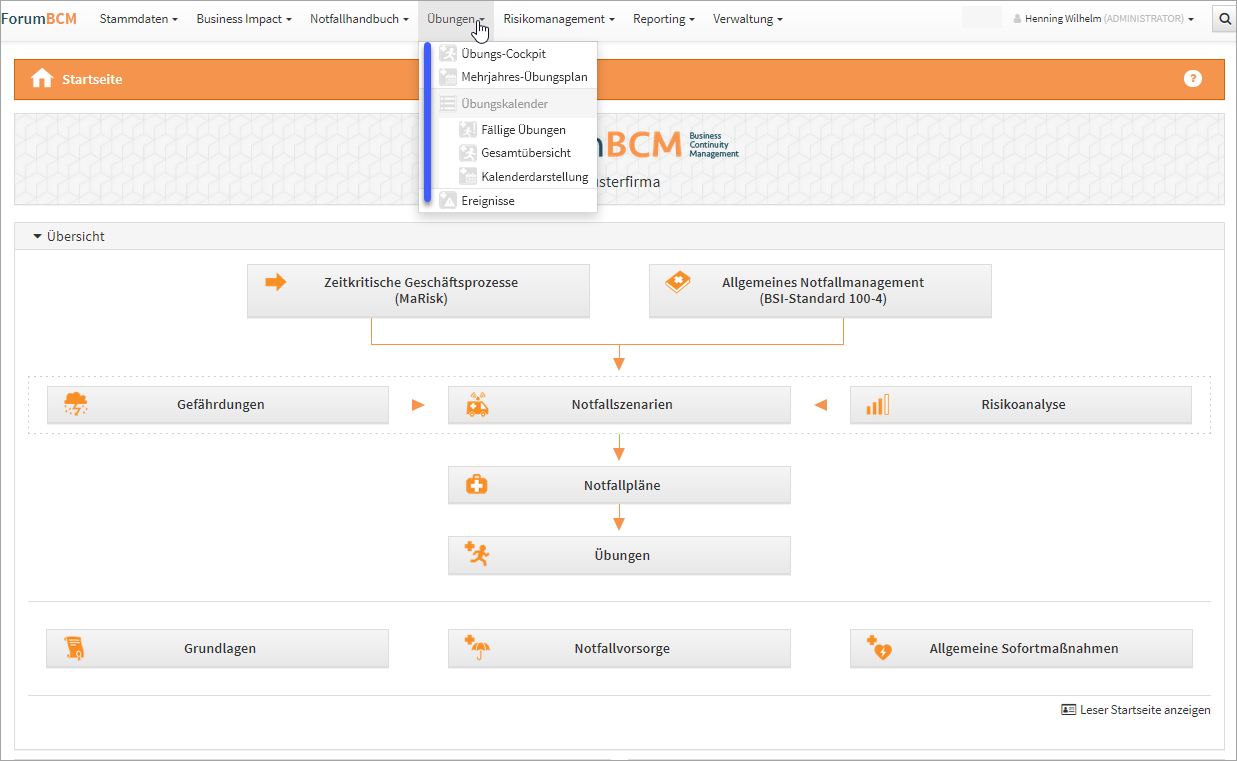Click the ForumBCM logo in the navbar
The height and width of the screenshot is (761, 1237).
39,19
